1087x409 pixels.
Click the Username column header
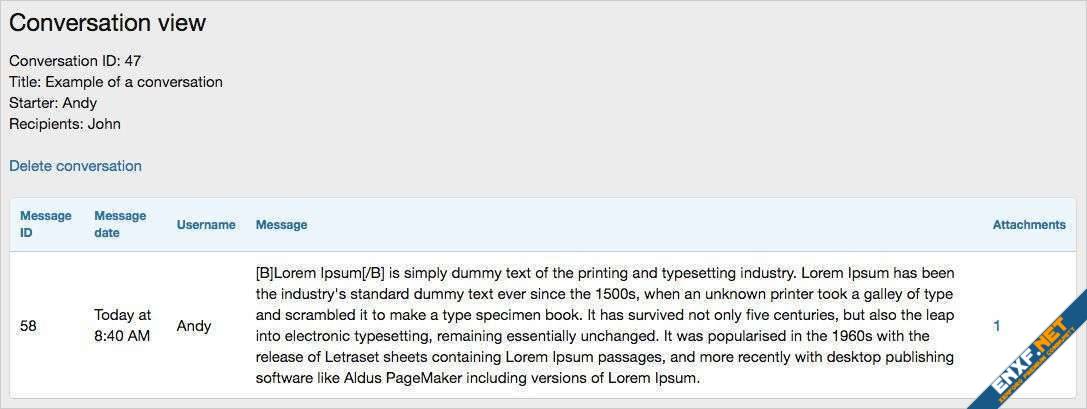tap(206, 225)
